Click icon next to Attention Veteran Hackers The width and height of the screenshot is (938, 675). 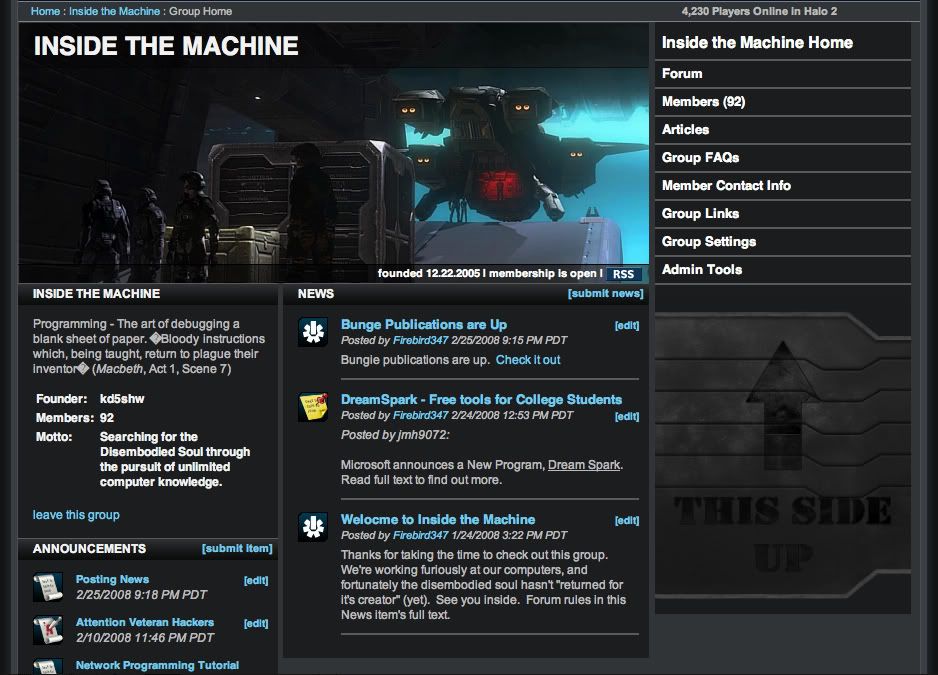[x=48, y=630]
